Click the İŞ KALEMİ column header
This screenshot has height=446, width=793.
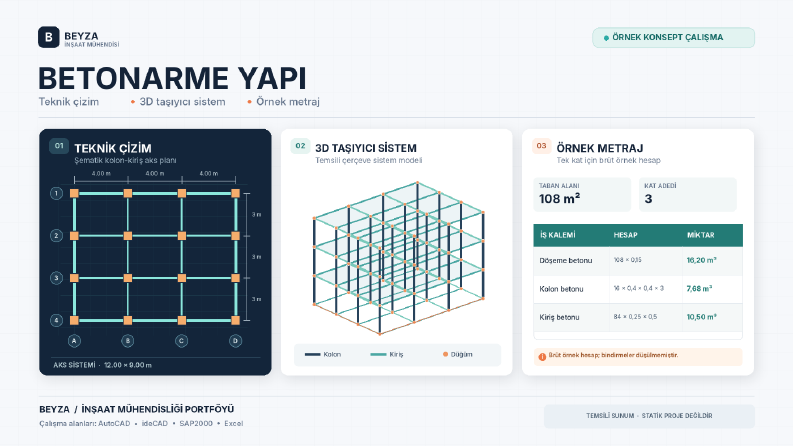click(557, 235)
